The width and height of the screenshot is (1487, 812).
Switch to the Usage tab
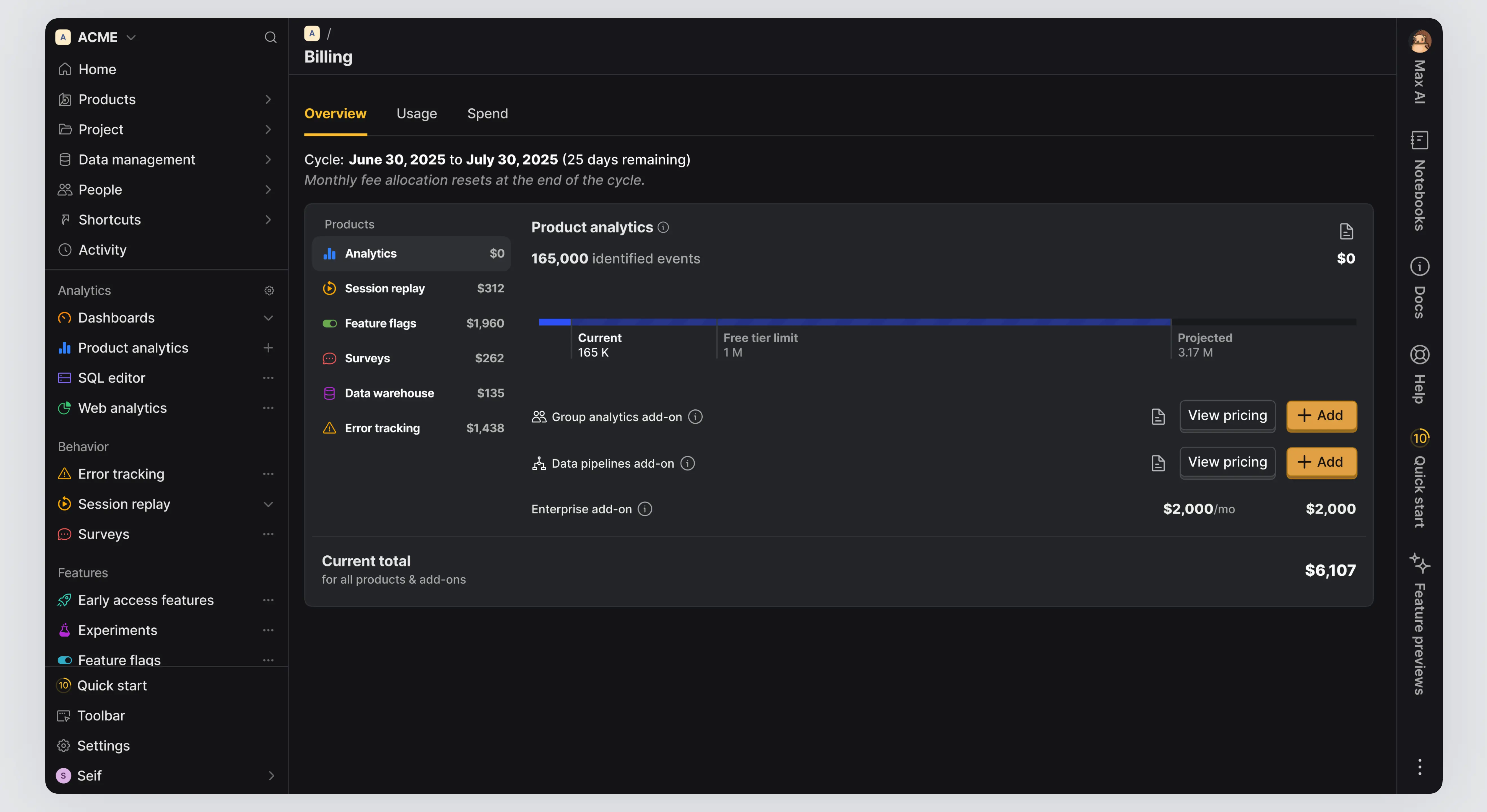pos(416,114)
